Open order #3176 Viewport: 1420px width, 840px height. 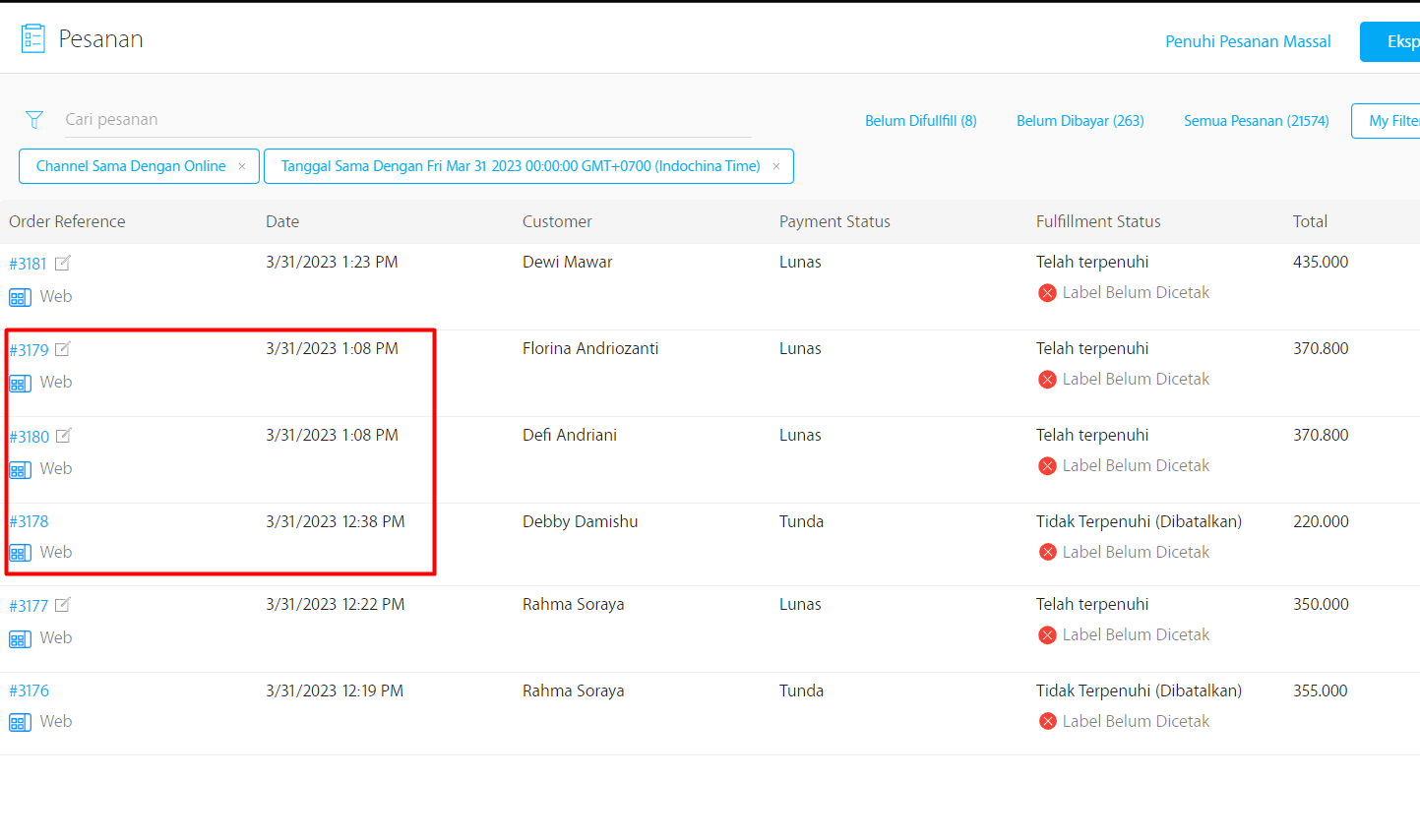(x=29, y=690)
